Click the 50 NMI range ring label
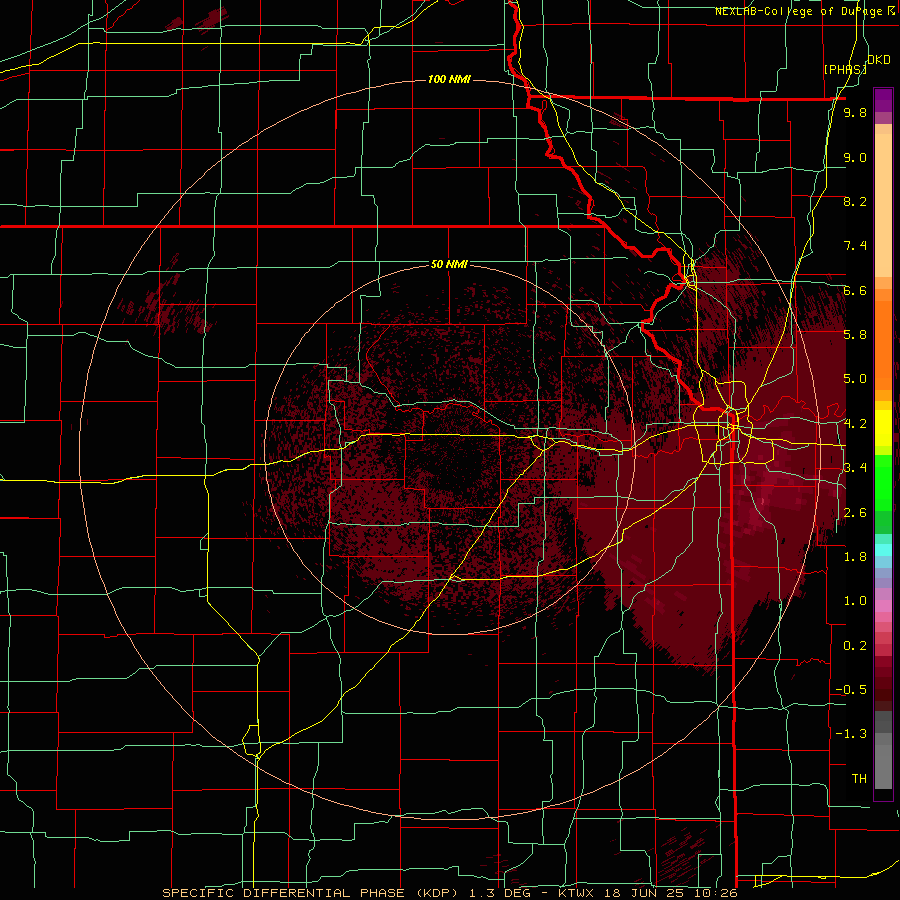Viewport: 900px width, 900px height. coord(449,264)
